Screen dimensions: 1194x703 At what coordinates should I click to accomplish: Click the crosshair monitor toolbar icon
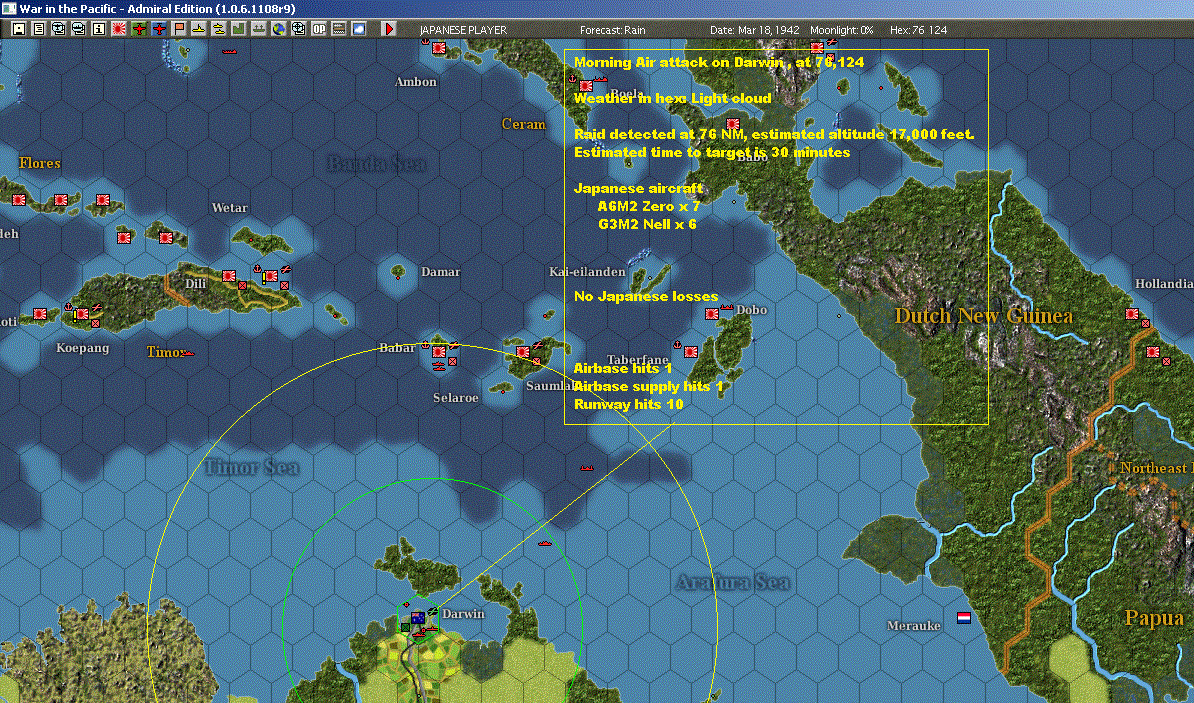tap(298, 29)
